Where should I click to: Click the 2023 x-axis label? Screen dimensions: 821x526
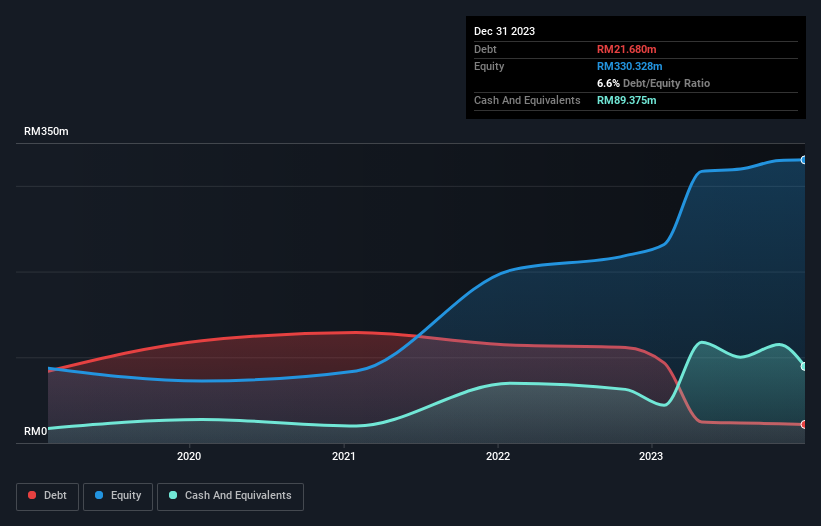pyautogui.click(x=651, y=456)
